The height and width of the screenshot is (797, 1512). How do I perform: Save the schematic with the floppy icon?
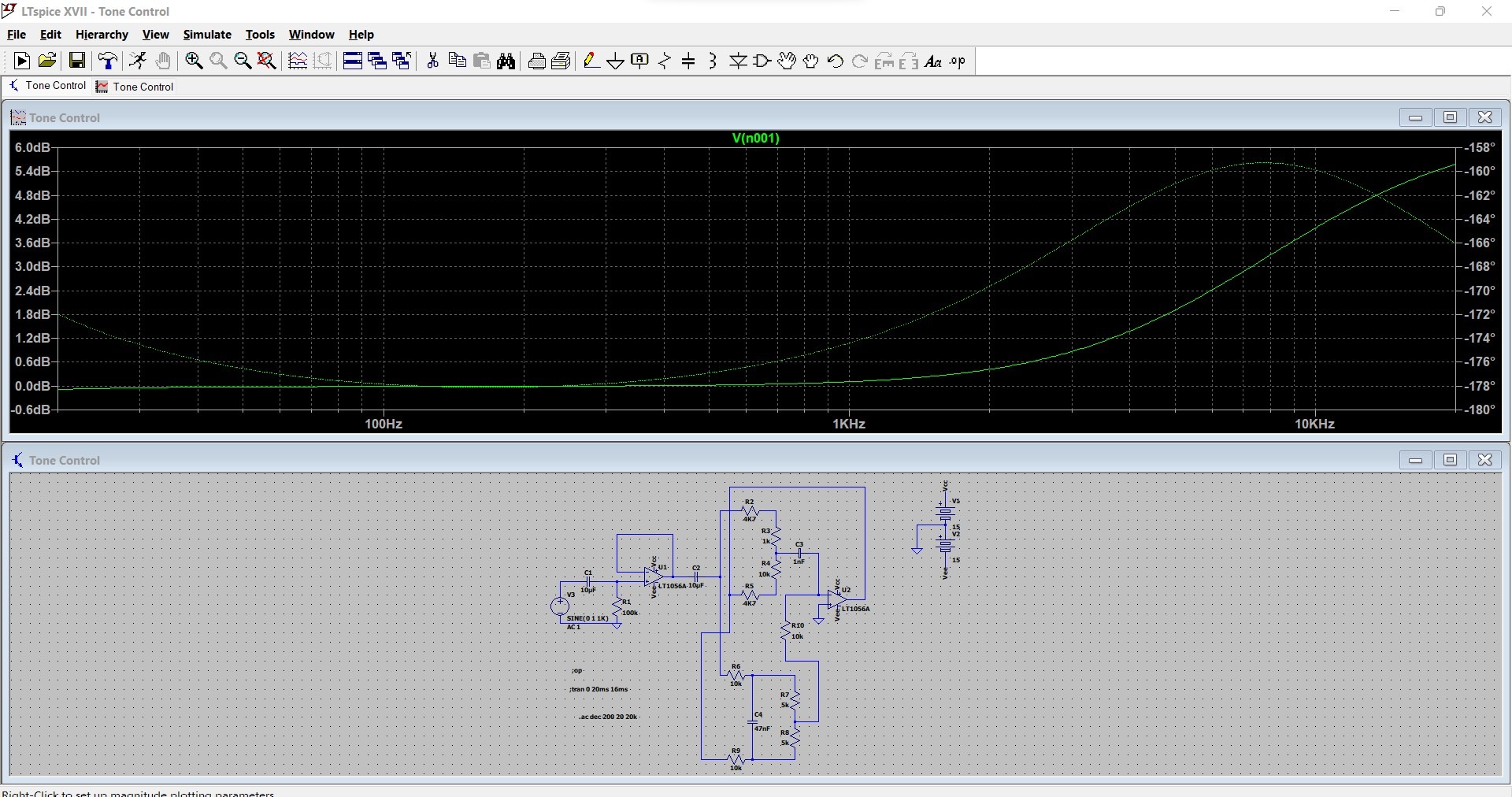click(77, 61)
